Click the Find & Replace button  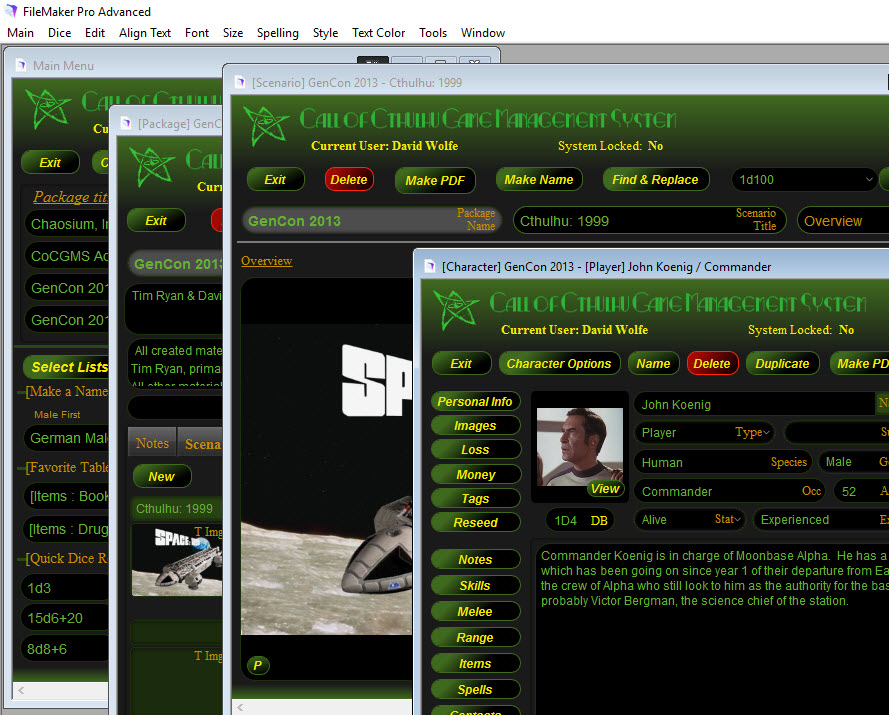pos(655,180)
